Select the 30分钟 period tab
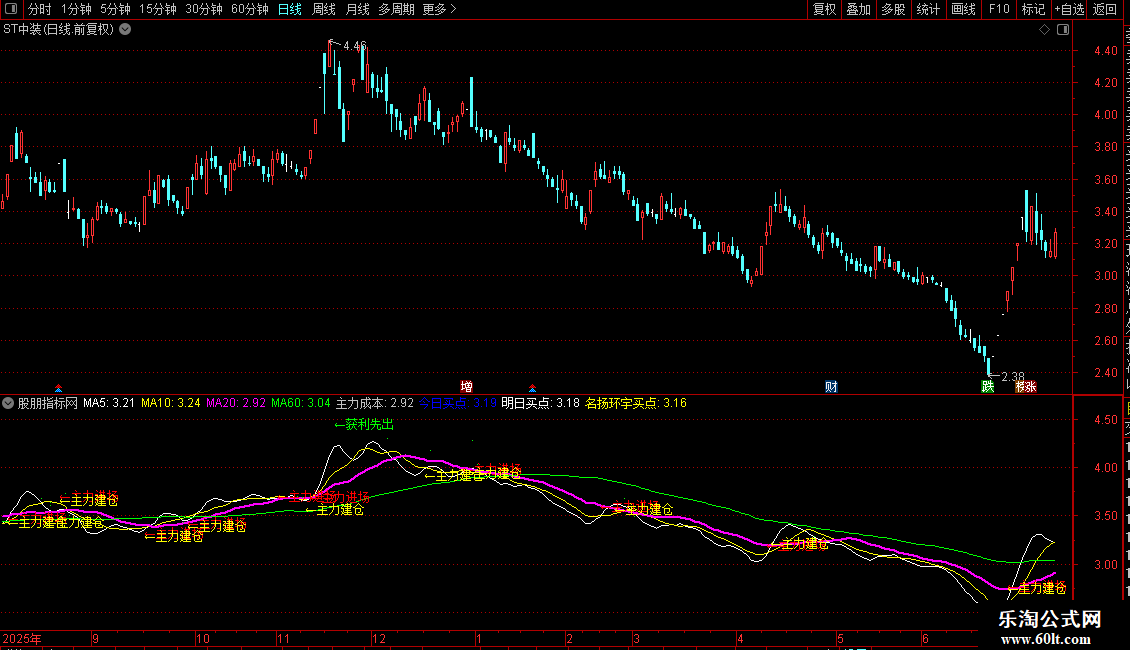The width and height of the screenshot is (1130, 650). pos(203,9)
